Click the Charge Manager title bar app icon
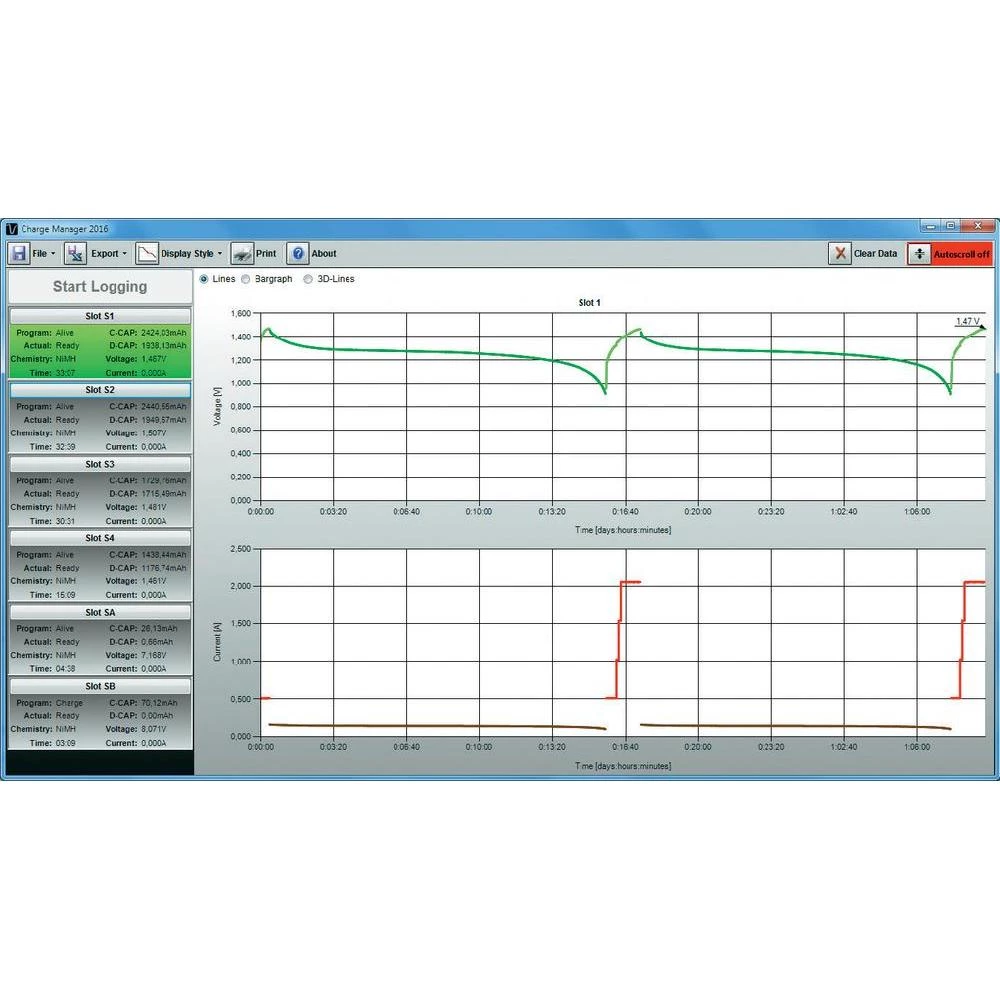 (x=12, y=229)
